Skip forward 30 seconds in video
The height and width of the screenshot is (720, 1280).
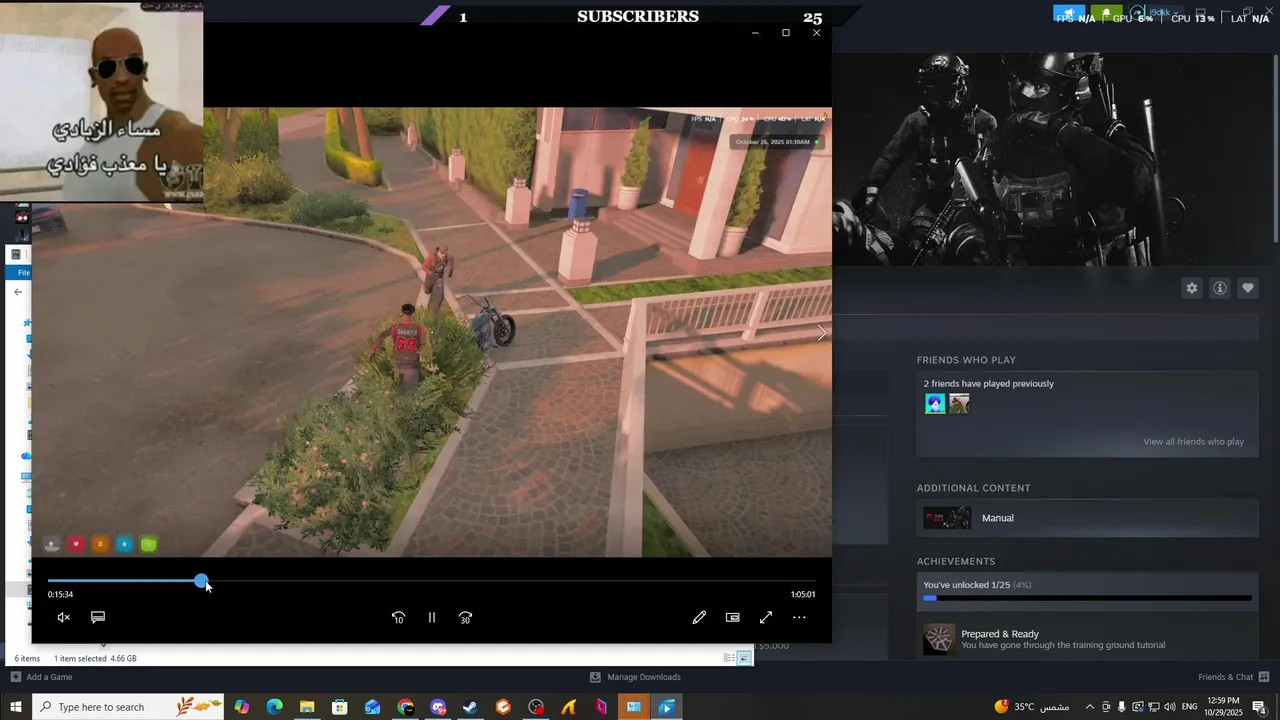pos(465,618)
